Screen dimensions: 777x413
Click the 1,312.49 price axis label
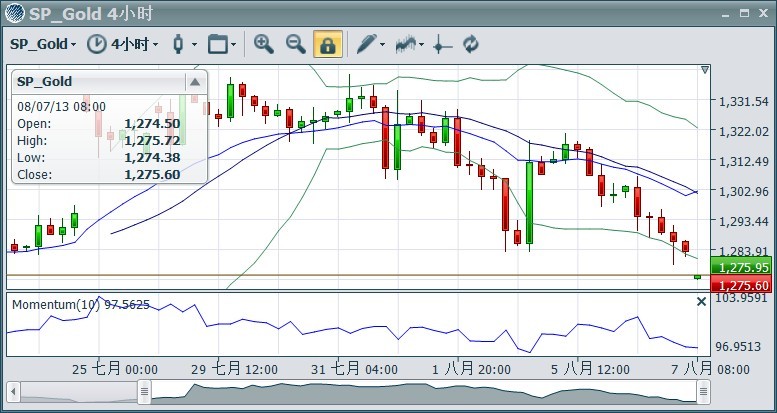pos(744,161)
